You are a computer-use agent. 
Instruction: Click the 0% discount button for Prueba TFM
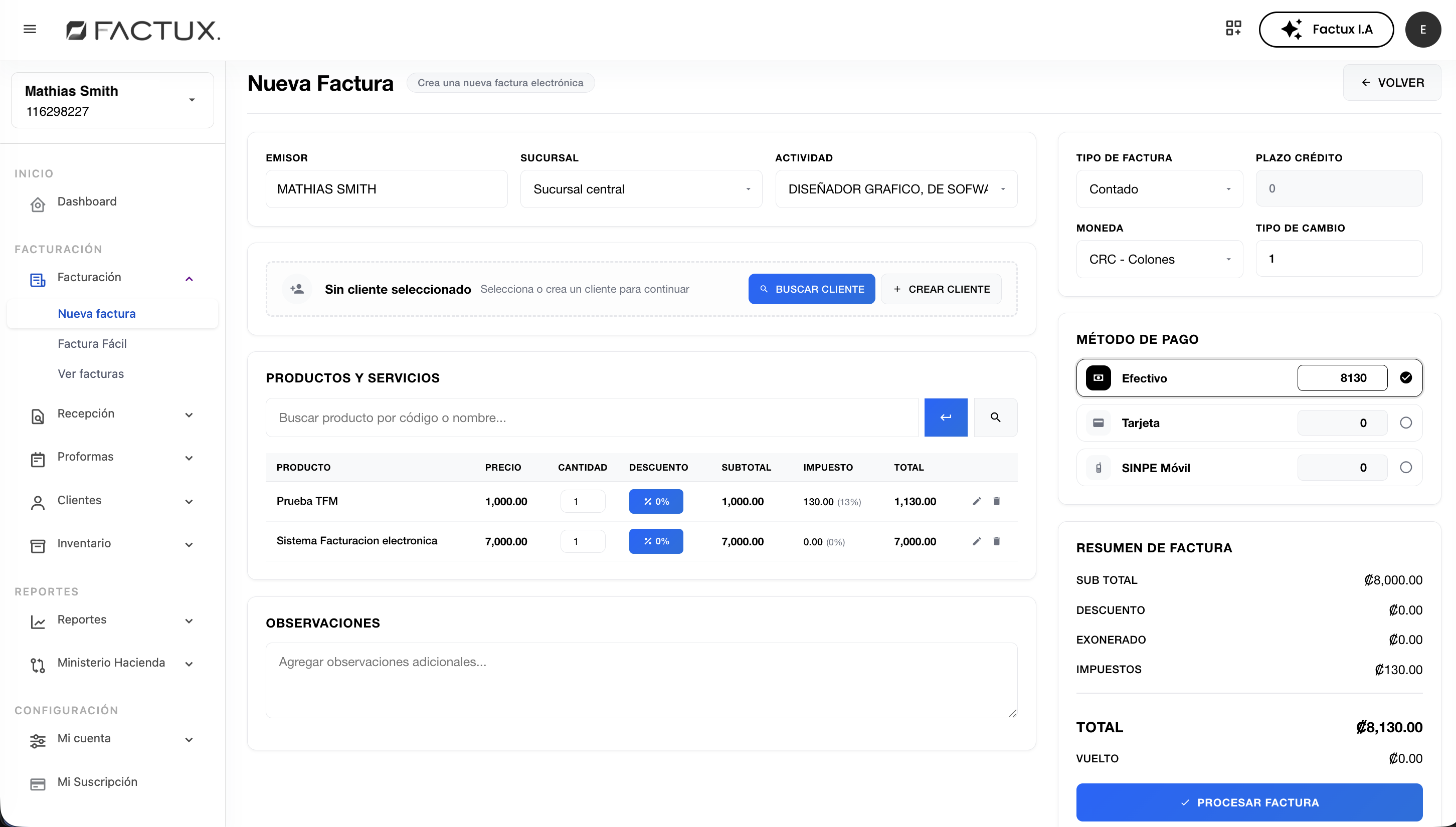656,502
